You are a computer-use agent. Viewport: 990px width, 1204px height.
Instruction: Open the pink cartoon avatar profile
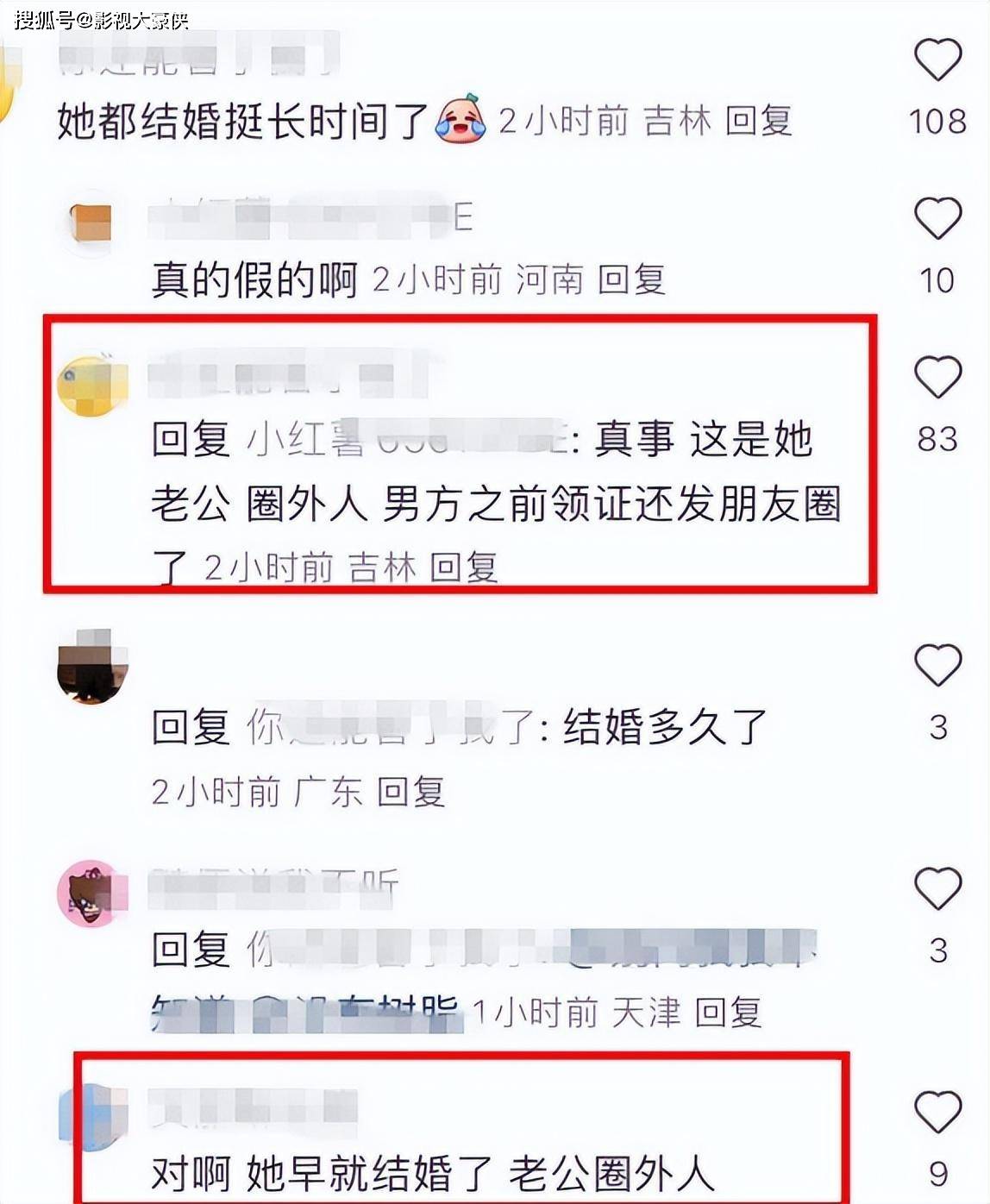coord(91,894)
